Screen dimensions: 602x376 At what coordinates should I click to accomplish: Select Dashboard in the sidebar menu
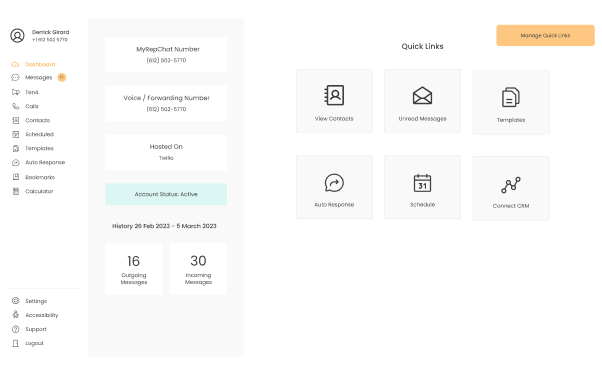click(33, 64)
